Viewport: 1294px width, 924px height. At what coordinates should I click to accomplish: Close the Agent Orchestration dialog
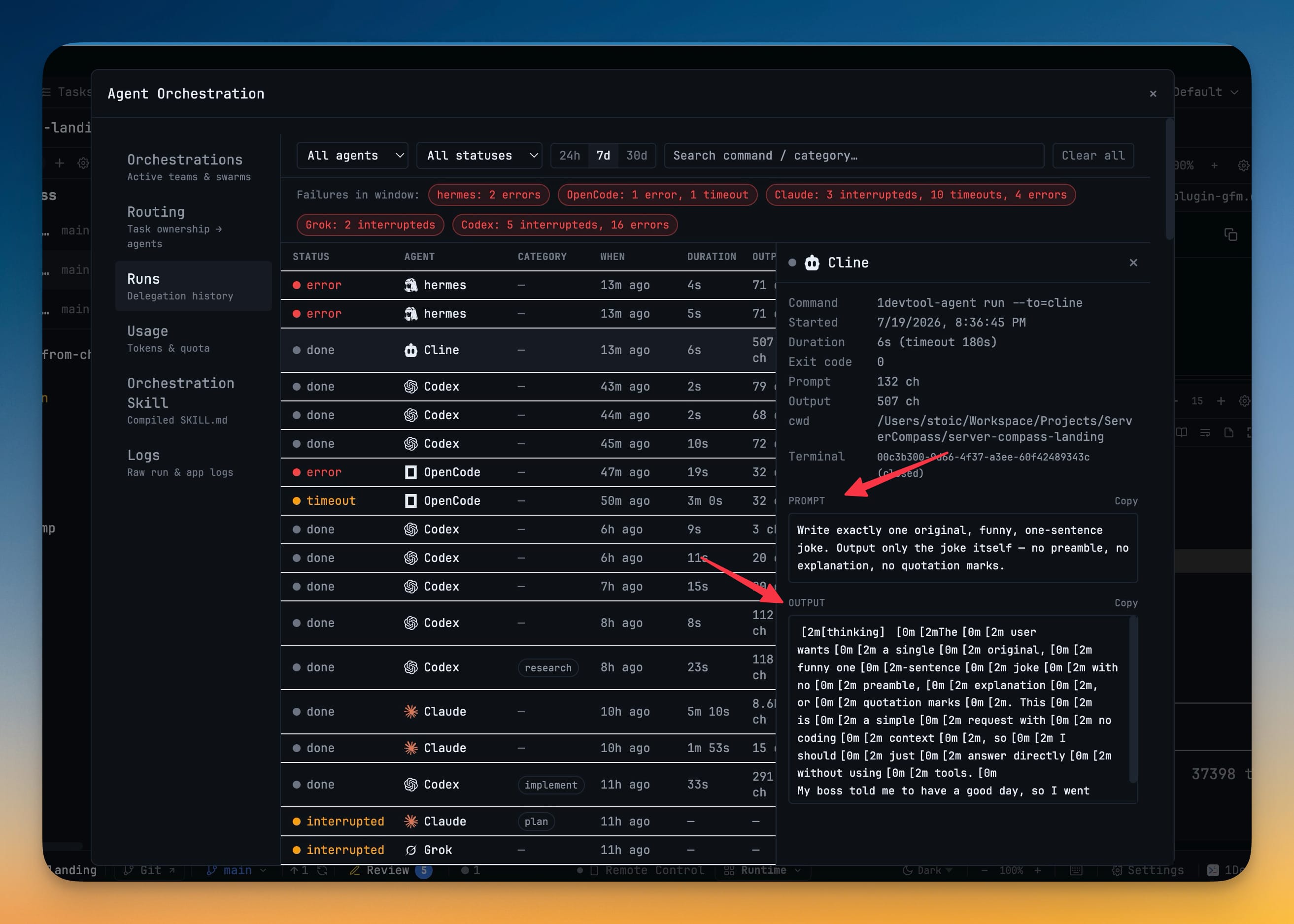[1153, 93]
